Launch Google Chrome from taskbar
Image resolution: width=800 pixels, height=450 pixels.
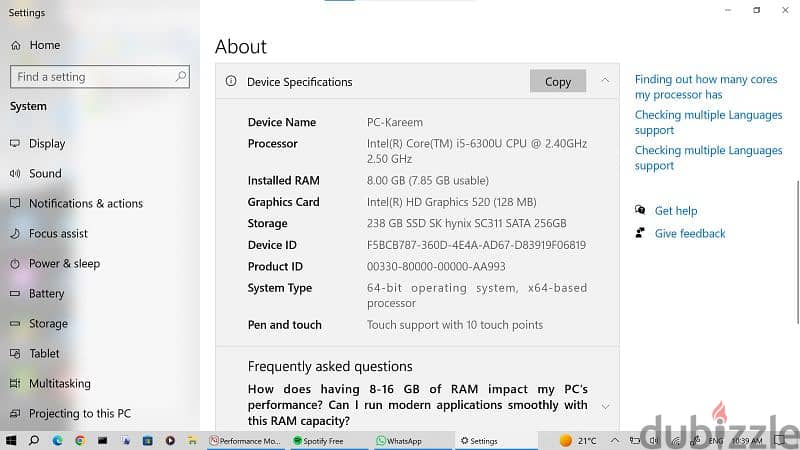[x=80, y=440]
